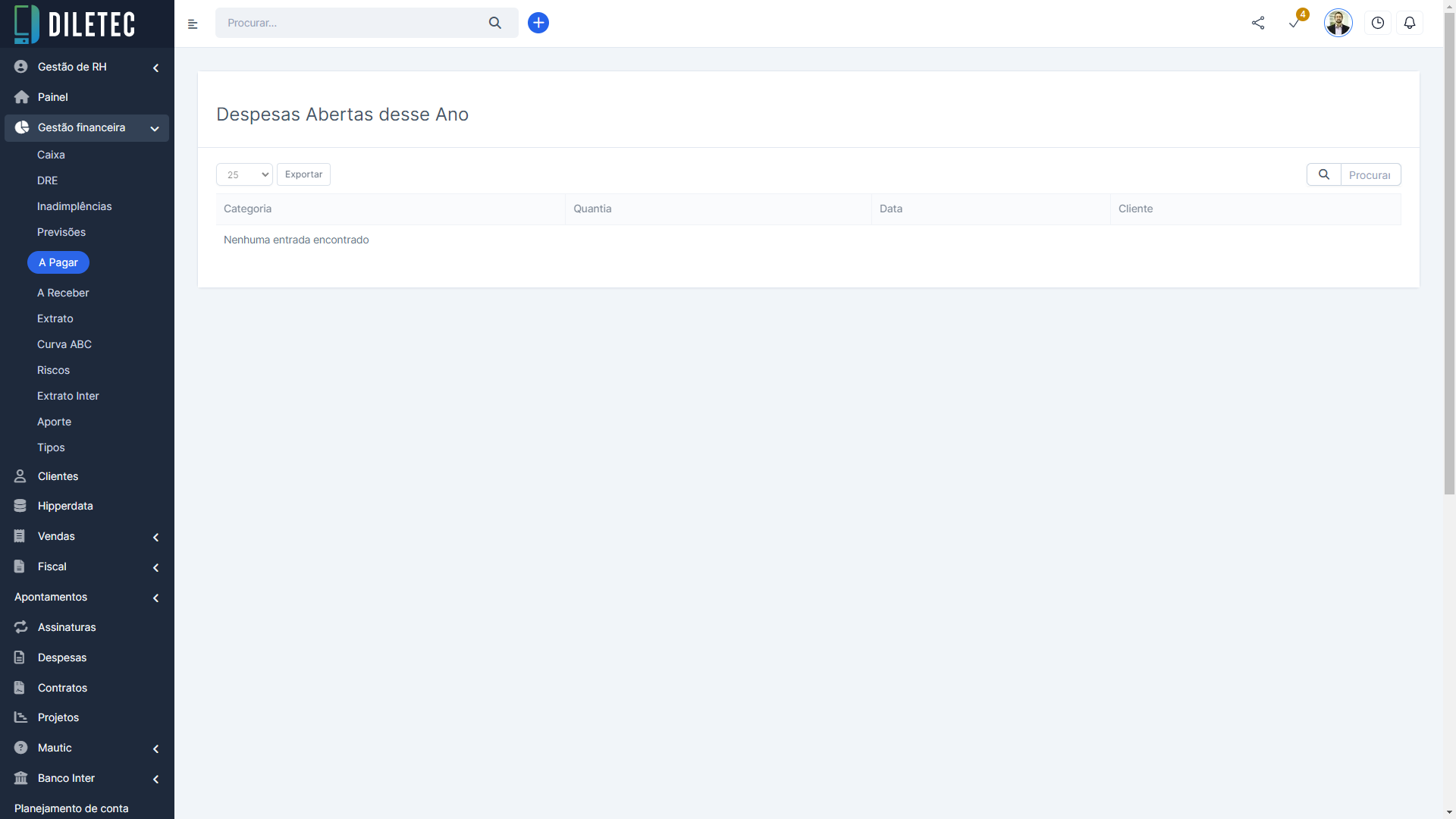
Task: Open the notifications bell icon
Action: pyautogui.click(x=1410, y=23)
